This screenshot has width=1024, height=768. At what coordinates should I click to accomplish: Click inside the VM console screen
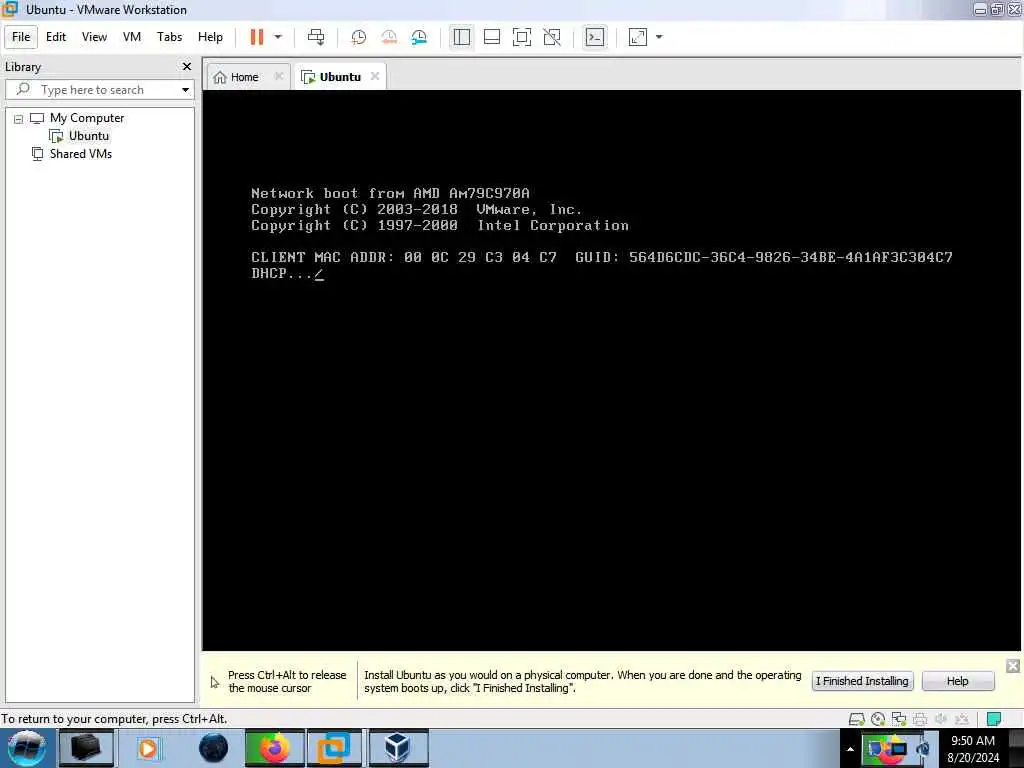[612, 370]
